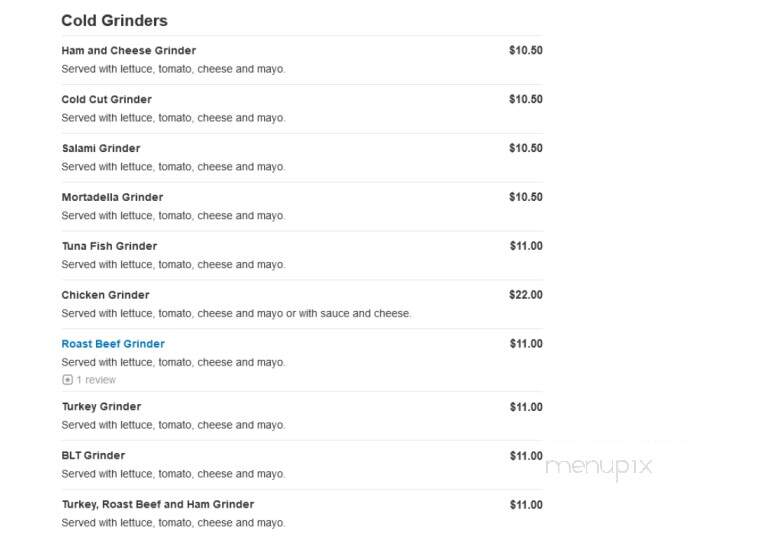Select the Tuna Fish Grinder item
Viewport: 778px width, 549px height.
109,246
